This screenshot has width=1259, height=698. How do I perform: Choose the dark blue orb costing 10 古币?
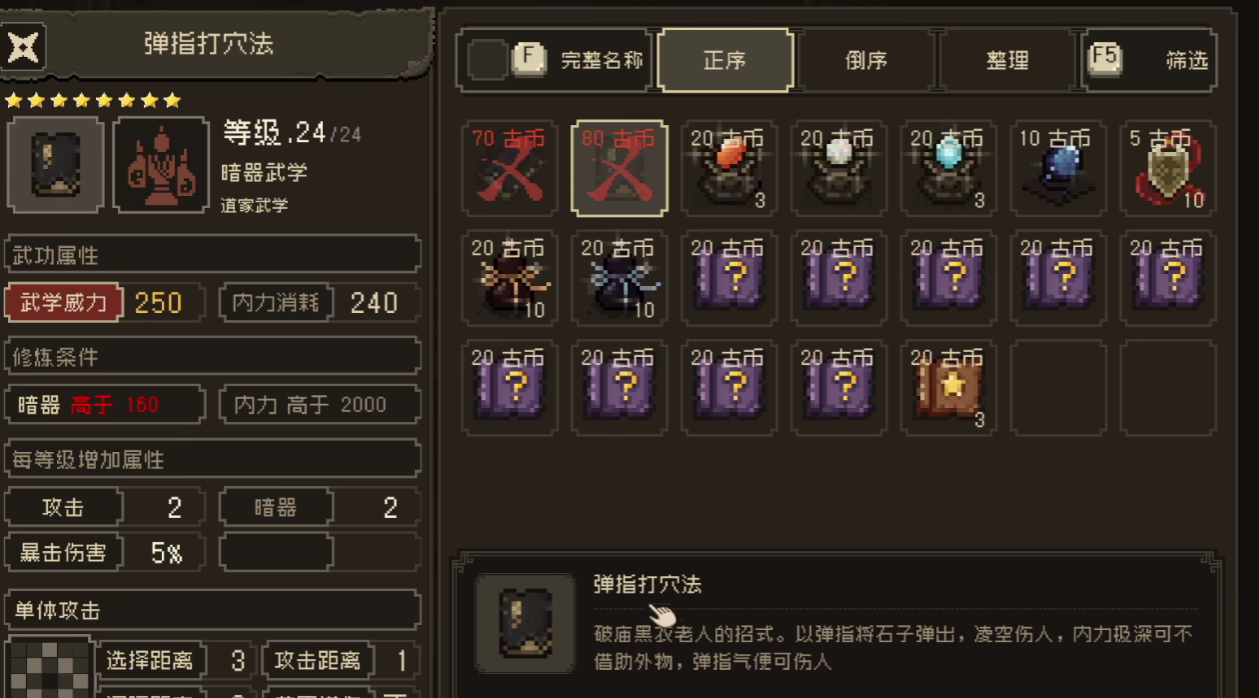[1059, 168]
